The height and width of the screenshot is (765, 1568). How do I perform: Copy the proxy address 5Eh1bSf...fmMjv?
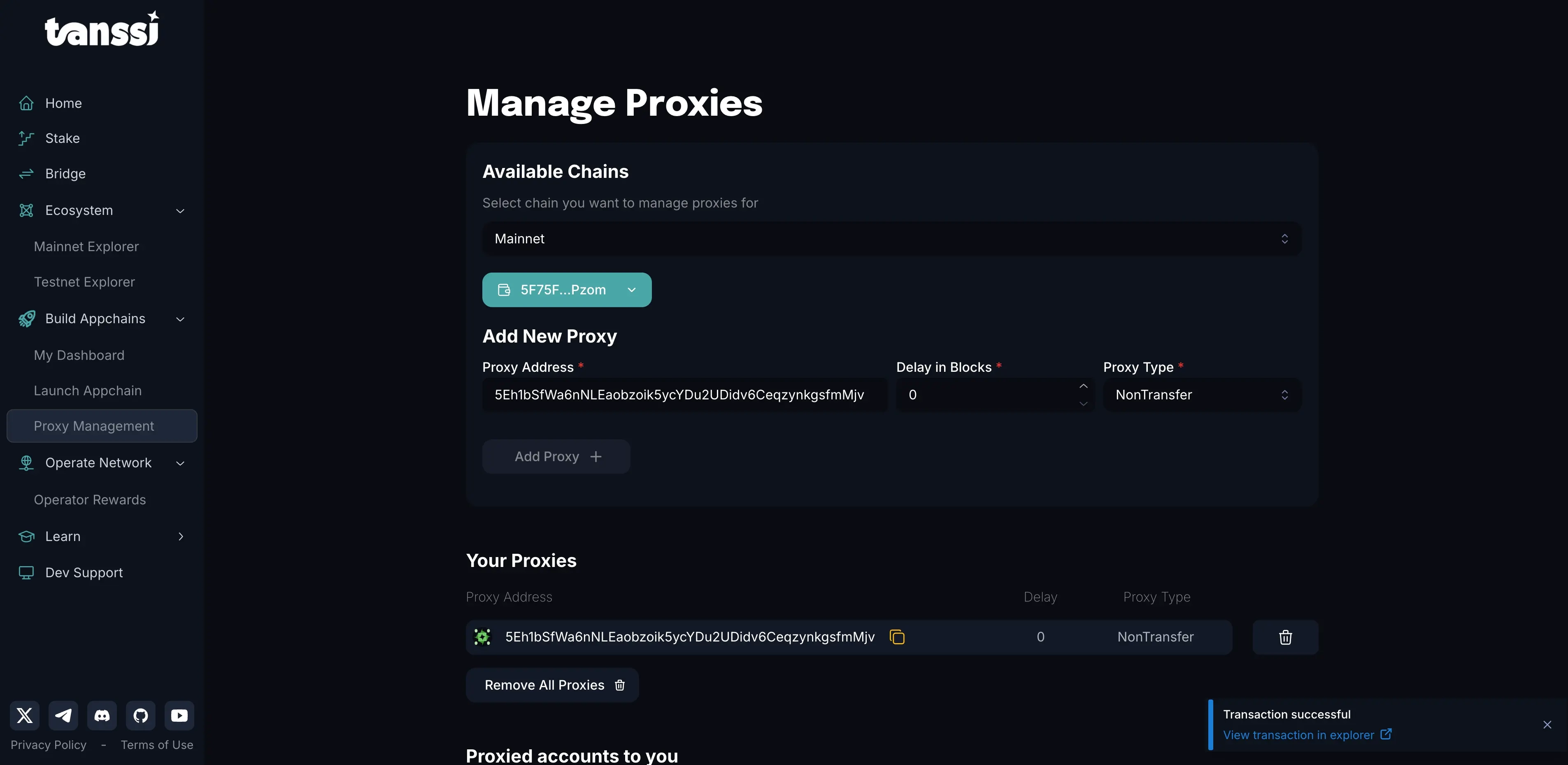click(x=897, y=637)
